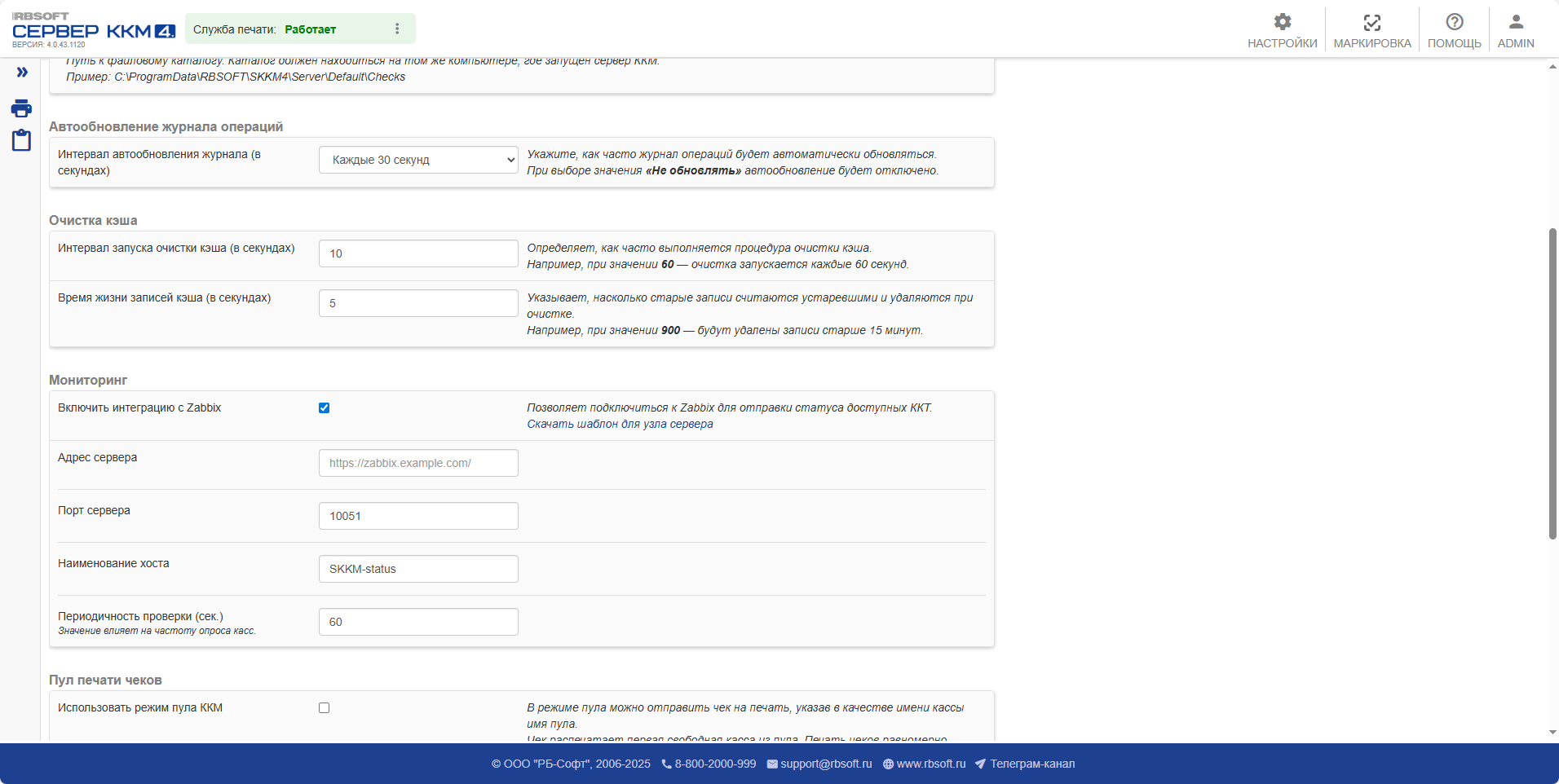This screenshot has width=1559, height=784.
Task: Click the Порт сервера field with 10051
Action: tap(418, 516)
